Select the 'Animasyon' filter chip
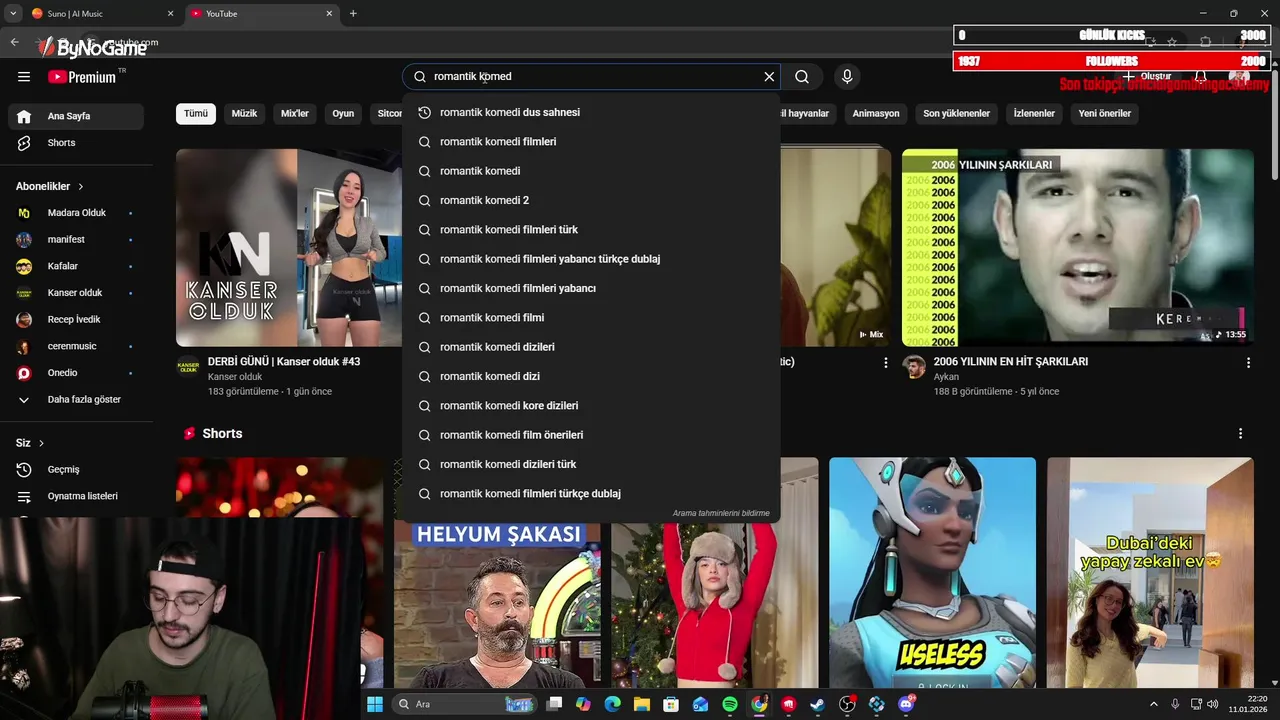 point(876,114)
